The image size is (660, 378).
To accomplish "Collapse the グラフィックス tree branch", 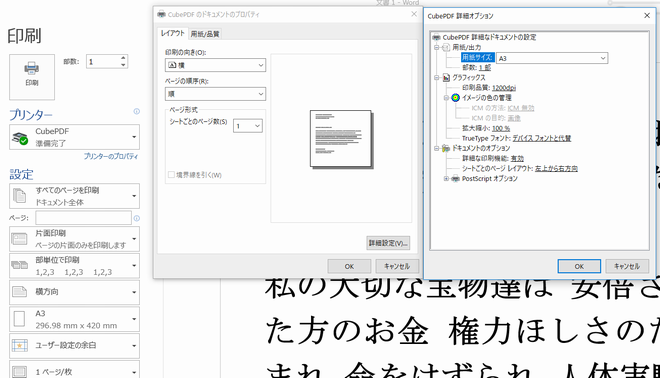I will (x=437, y=77).
